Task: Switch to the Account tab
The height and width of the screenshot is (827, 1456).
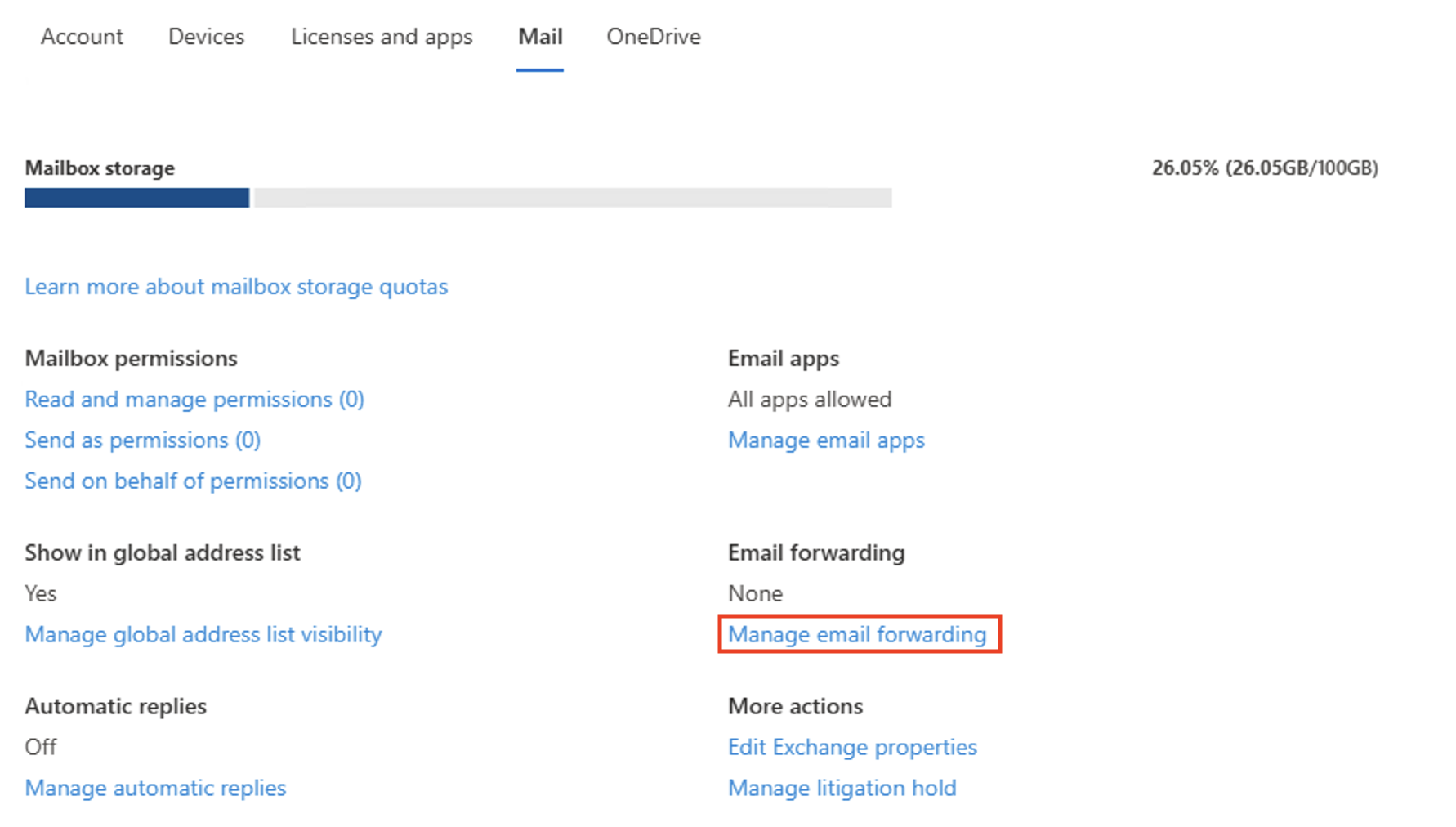Action: [82, 37]
